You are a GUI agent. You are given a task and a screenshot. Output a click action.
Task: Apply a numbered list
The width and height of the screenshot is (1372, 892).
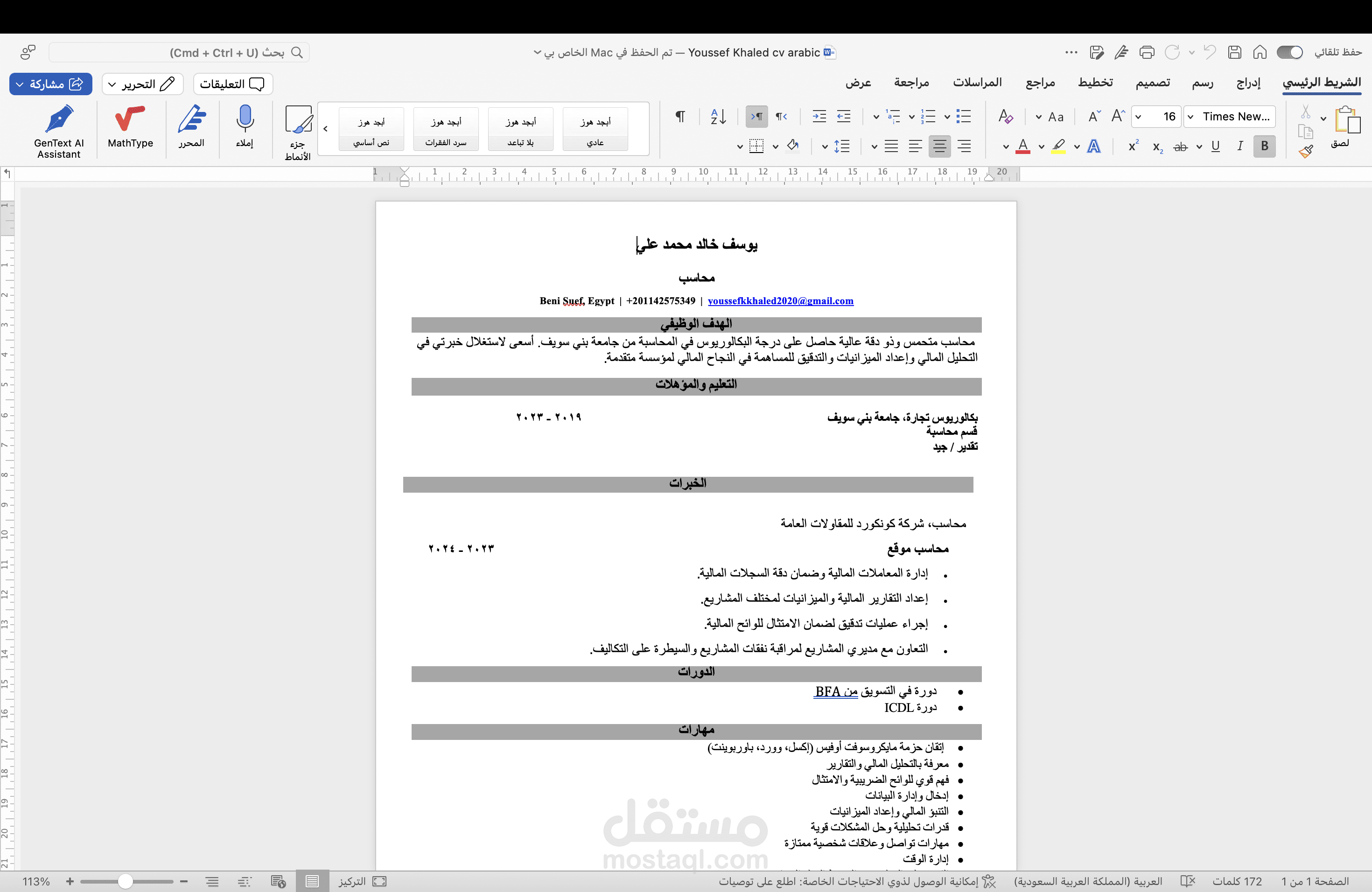click(x=928, y=117)
